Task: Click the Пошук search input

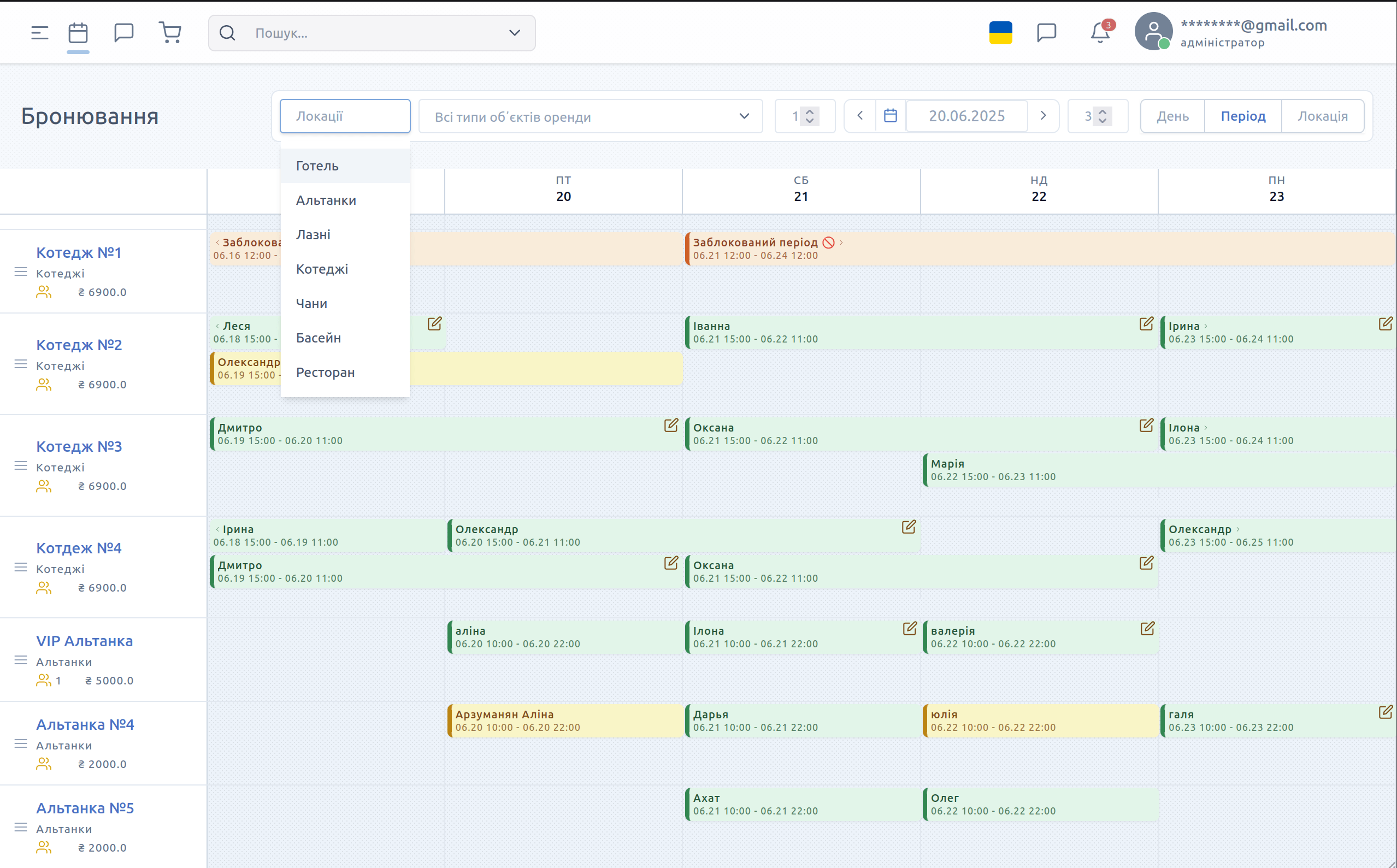Action: pos(373,33)
